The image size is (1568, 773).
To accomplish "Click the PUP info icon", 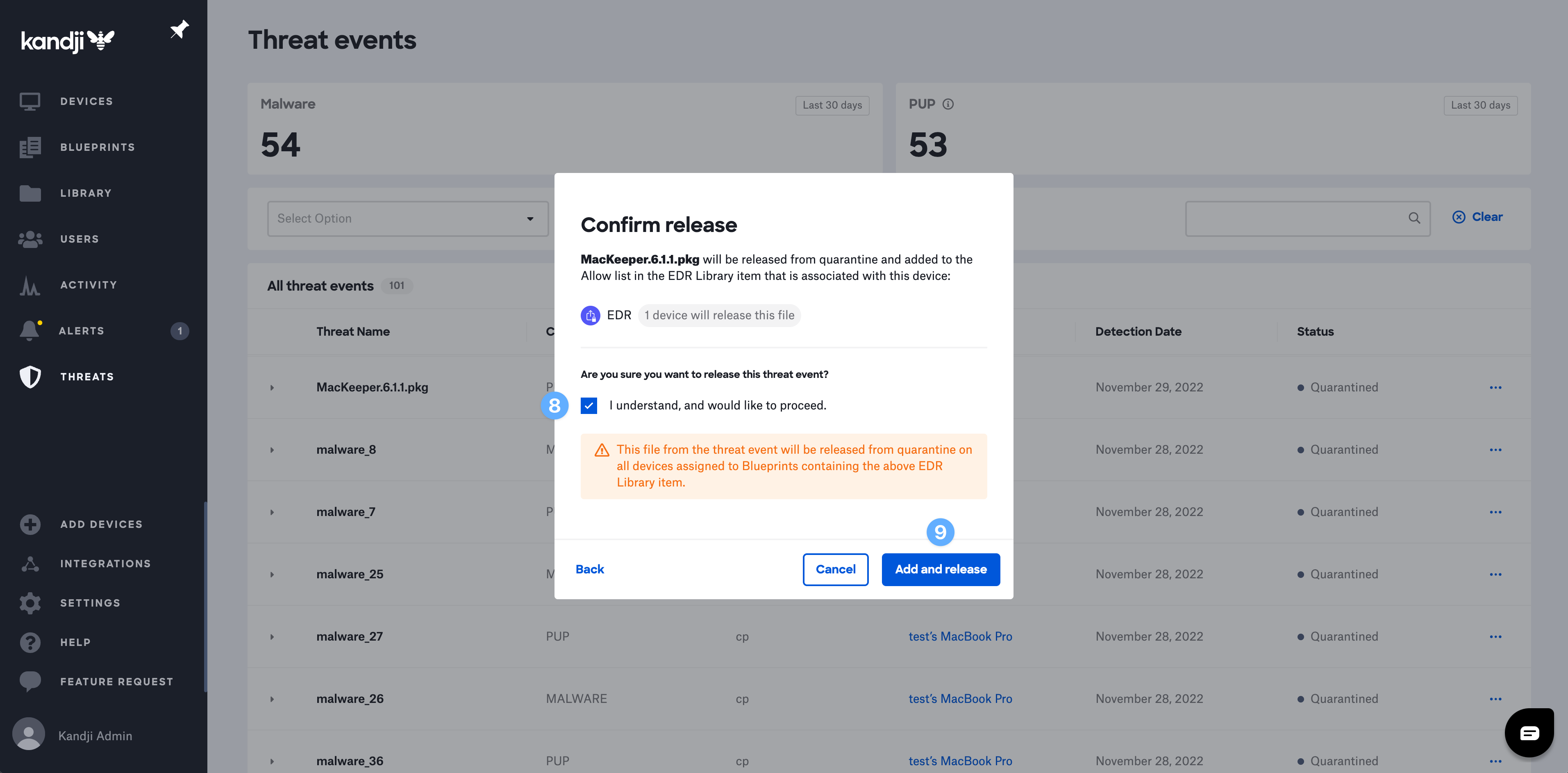I will 948,104.
